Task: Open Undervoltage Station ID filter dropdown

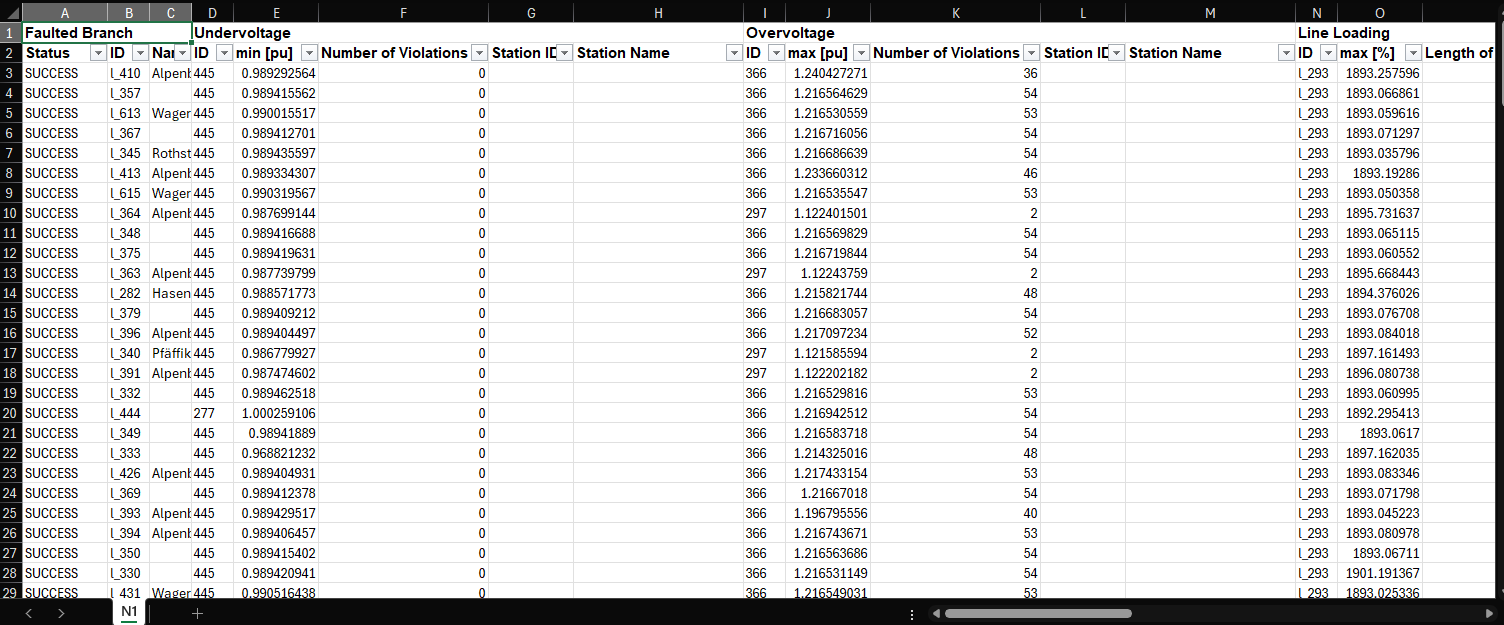Action: [564, 53]
